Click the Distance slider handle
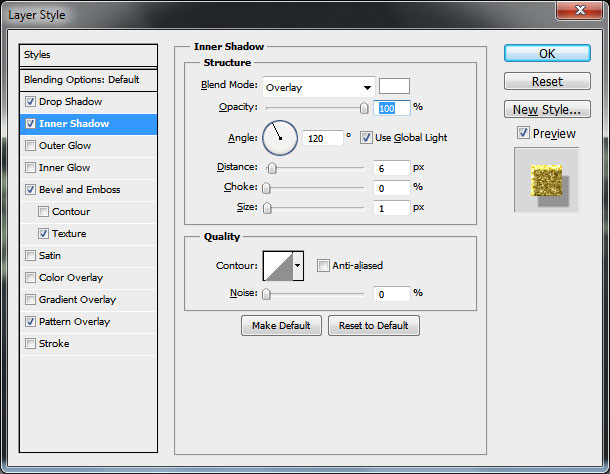610x474 pixels. click(272, 168)
